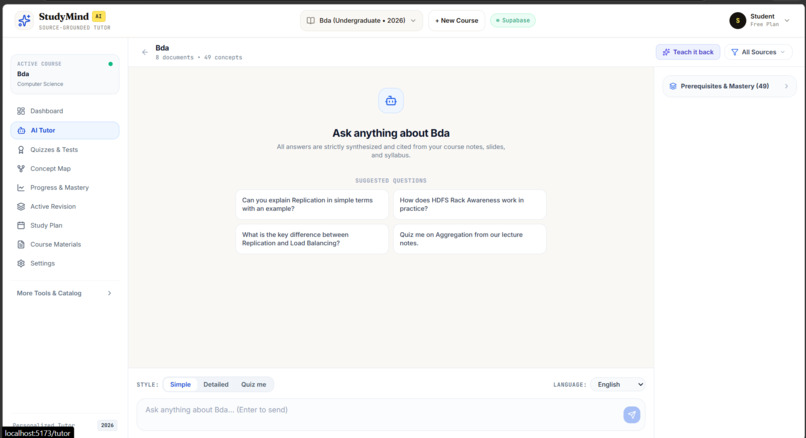
Task: Ask the Replication in simple terms question
Action: click(x=312, y=205)
